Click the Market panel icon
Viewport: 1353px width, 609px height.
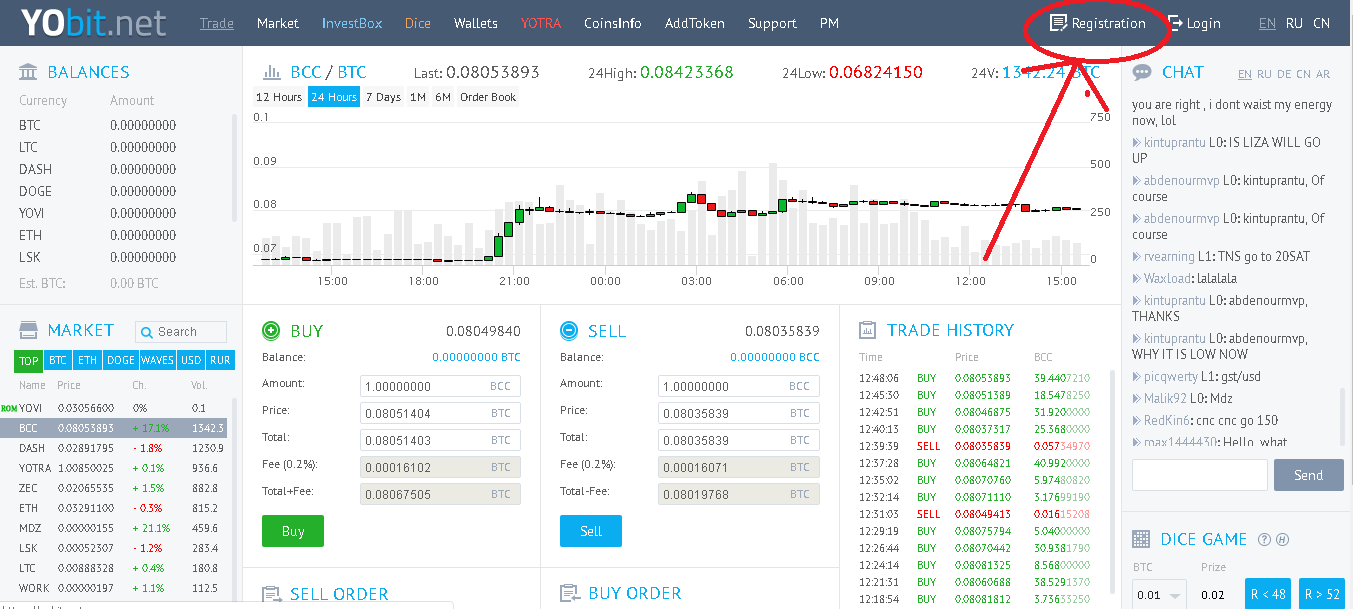point(29,330)
